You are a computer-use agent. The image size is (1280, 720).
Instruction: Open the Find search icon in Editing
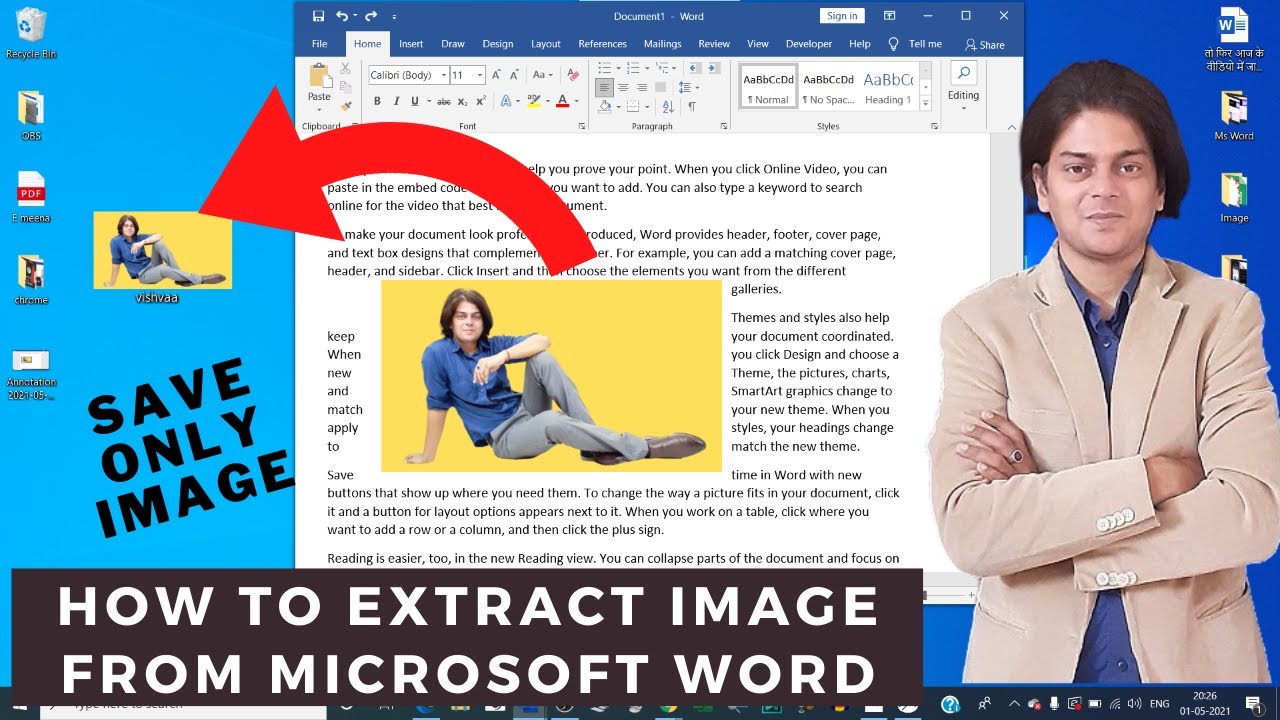(963, 74)
